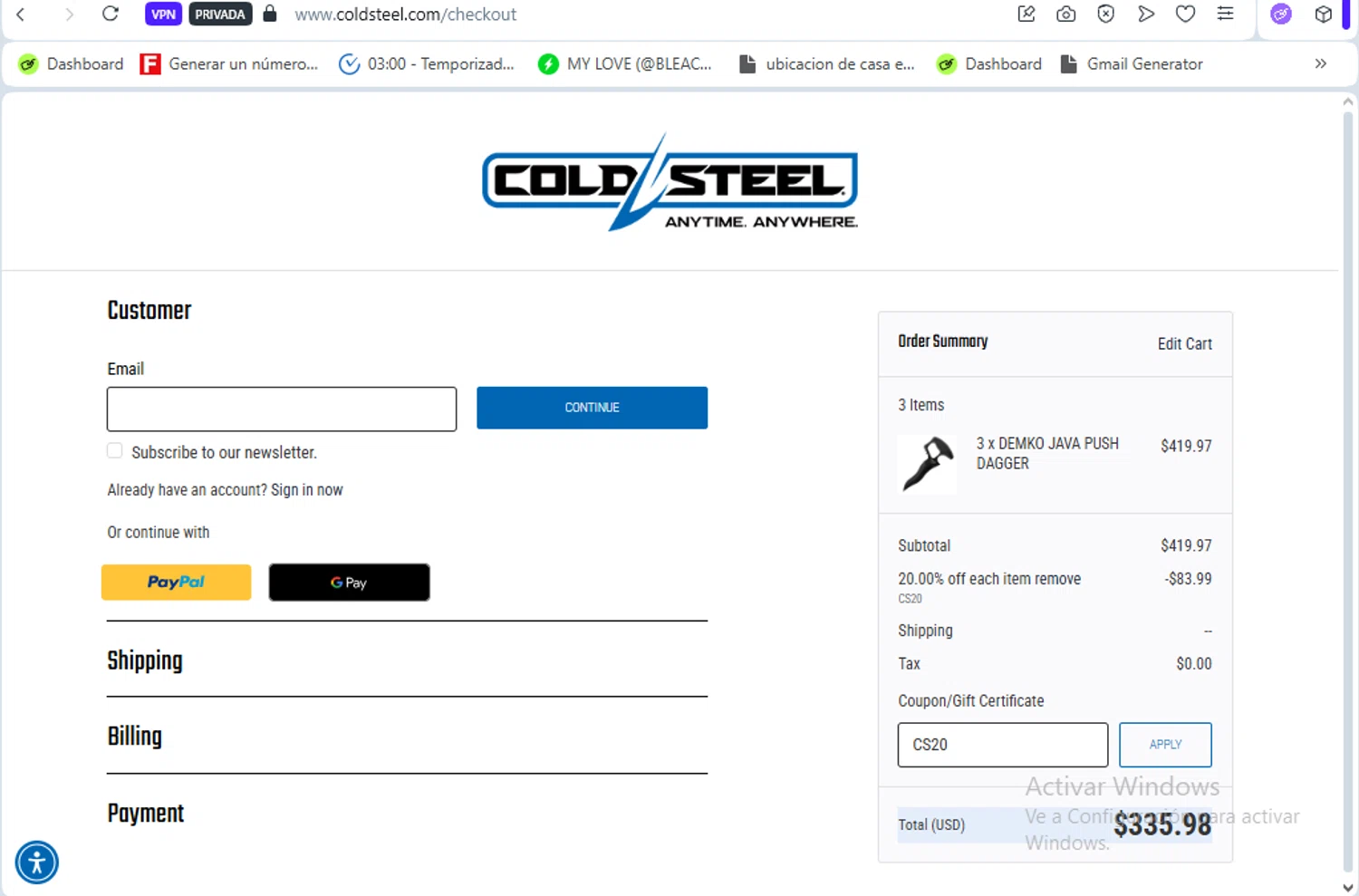This screenshot has height=896, width=1359.
Task: Click the APPLY coupon button
Action: point(1165,745)
